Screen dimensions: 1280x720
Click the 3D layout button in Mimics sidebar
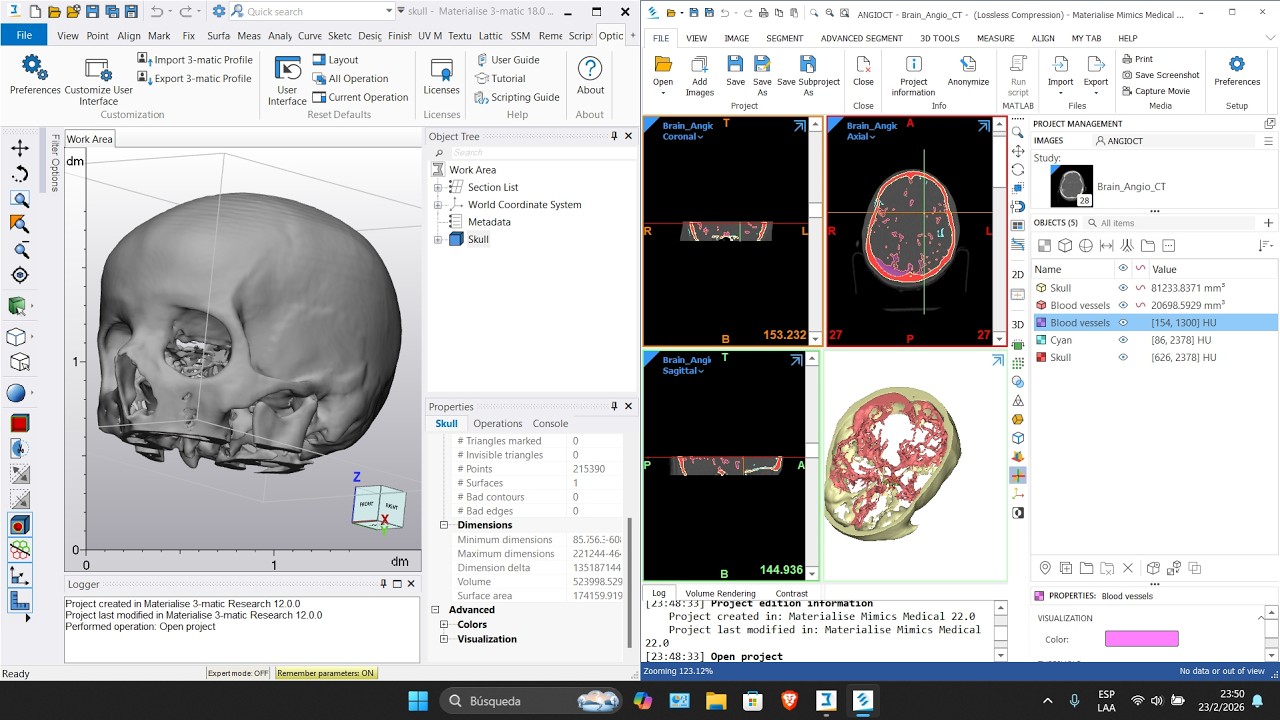click(x=1018, y=325)
